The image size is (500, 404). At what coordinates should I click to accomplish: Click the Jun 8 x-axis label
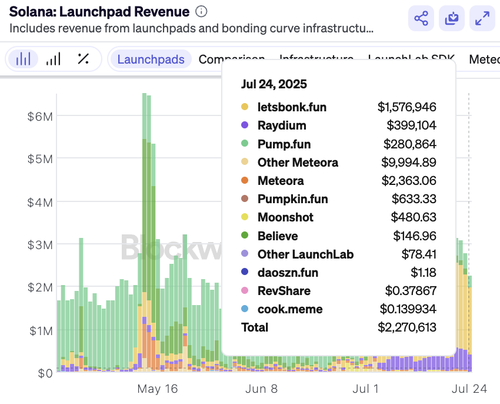261,389
